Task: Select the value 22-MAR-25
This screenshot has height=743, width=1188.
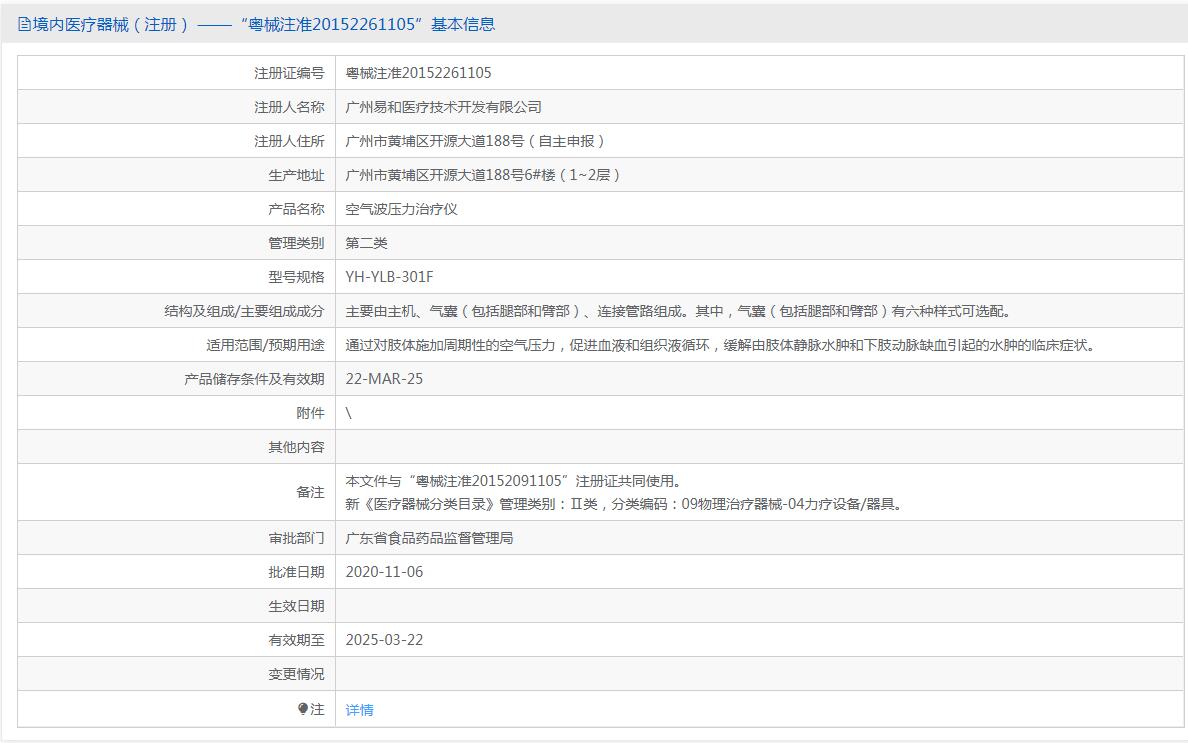Action: tap(384, 379)
